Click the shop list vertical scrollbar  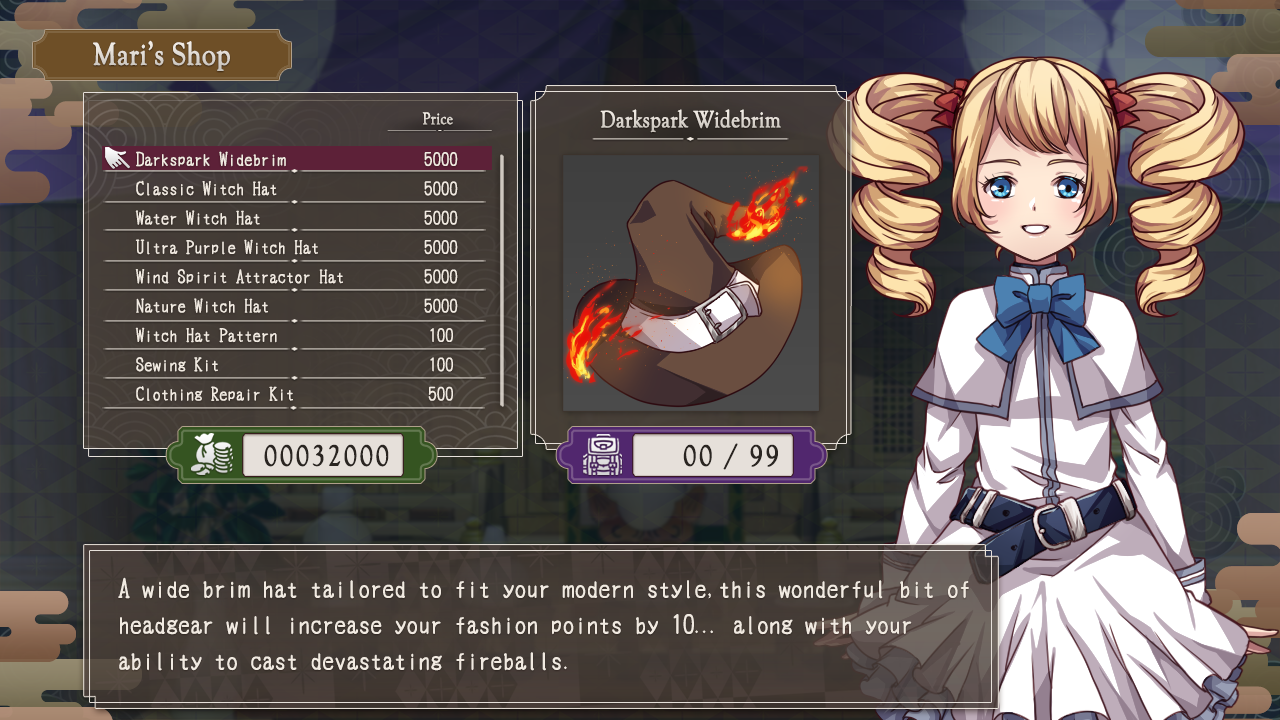(x=502, y=280)
